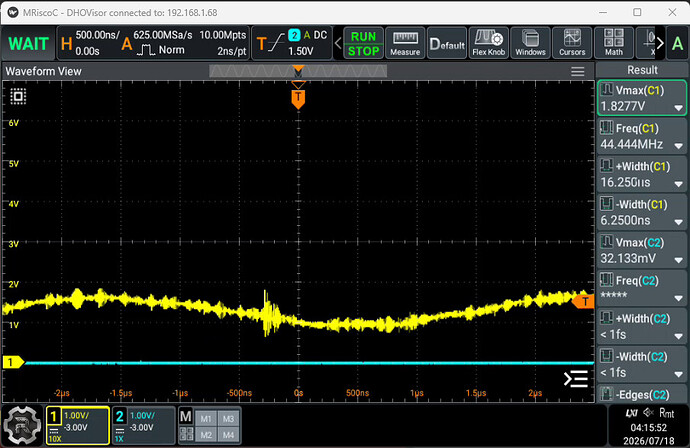Open the gear settings menu icon
Screen dimensions: 690x448
point(22,426)
